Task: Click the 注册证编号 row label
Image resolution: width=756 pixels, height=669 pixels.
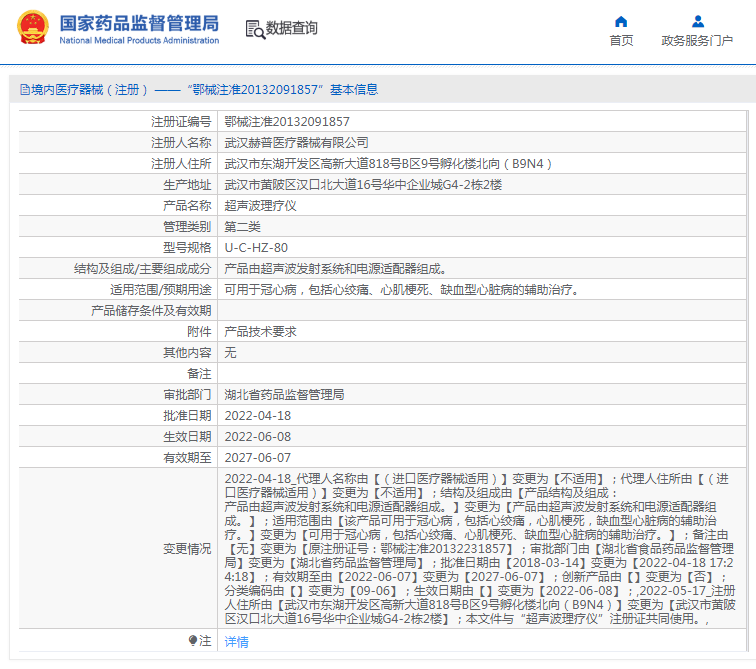Action: [x=181, y=122]
